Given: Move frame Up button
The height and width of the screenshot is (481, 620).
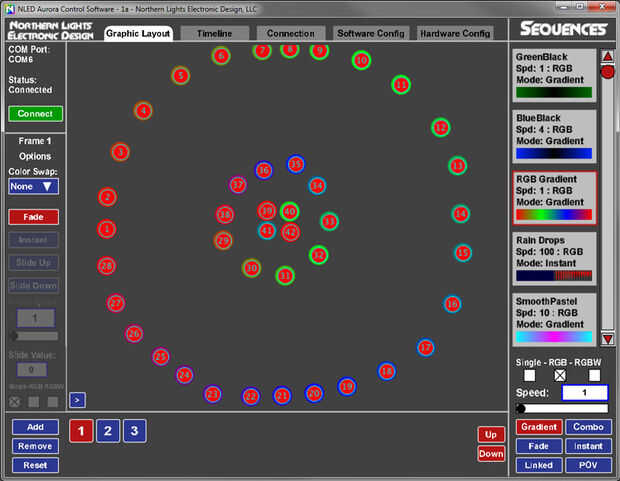Looking at the screenshot, I should pos(491,434).
